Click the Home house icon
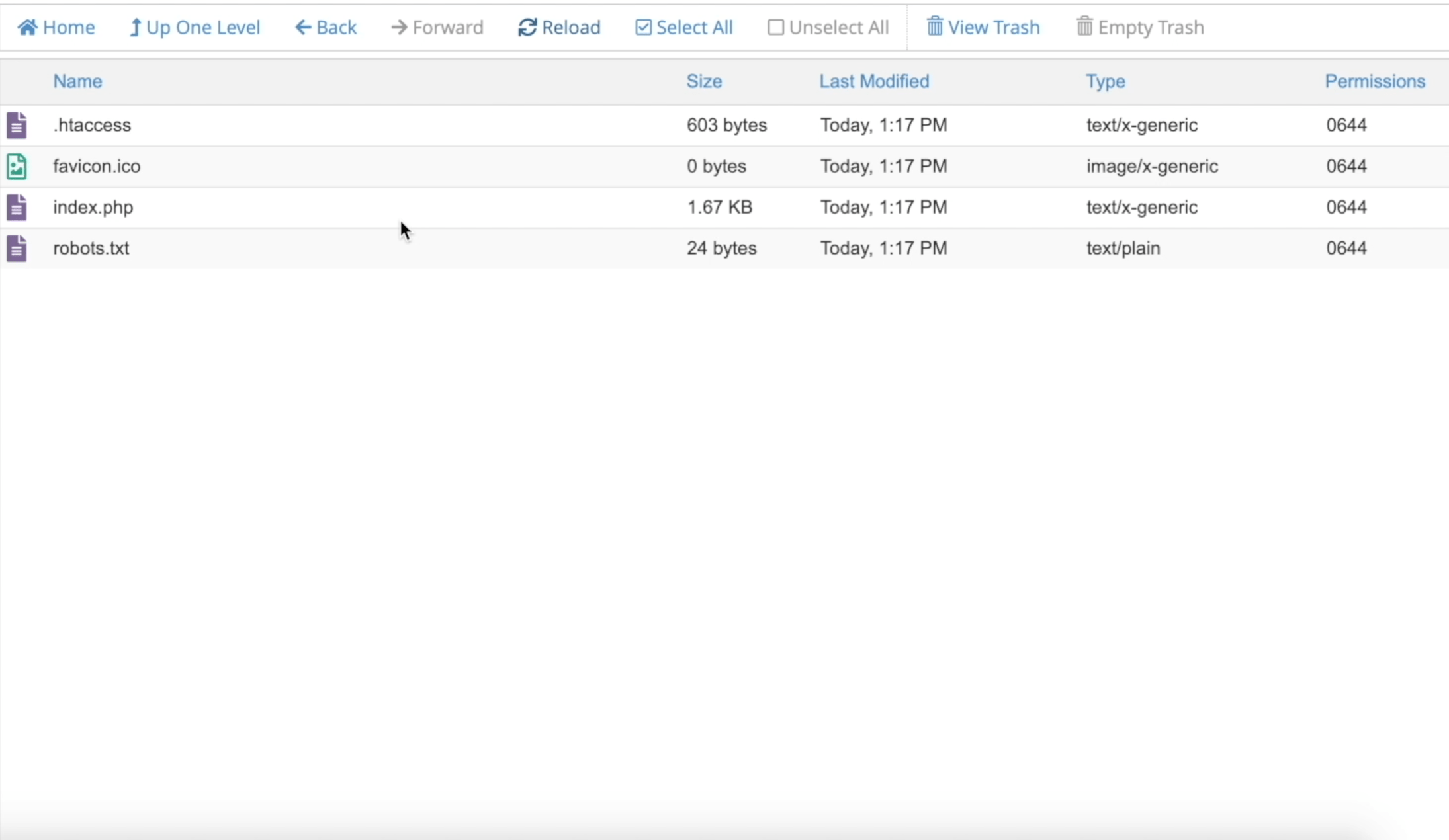 pyautogui.click(x=27, y=27)
